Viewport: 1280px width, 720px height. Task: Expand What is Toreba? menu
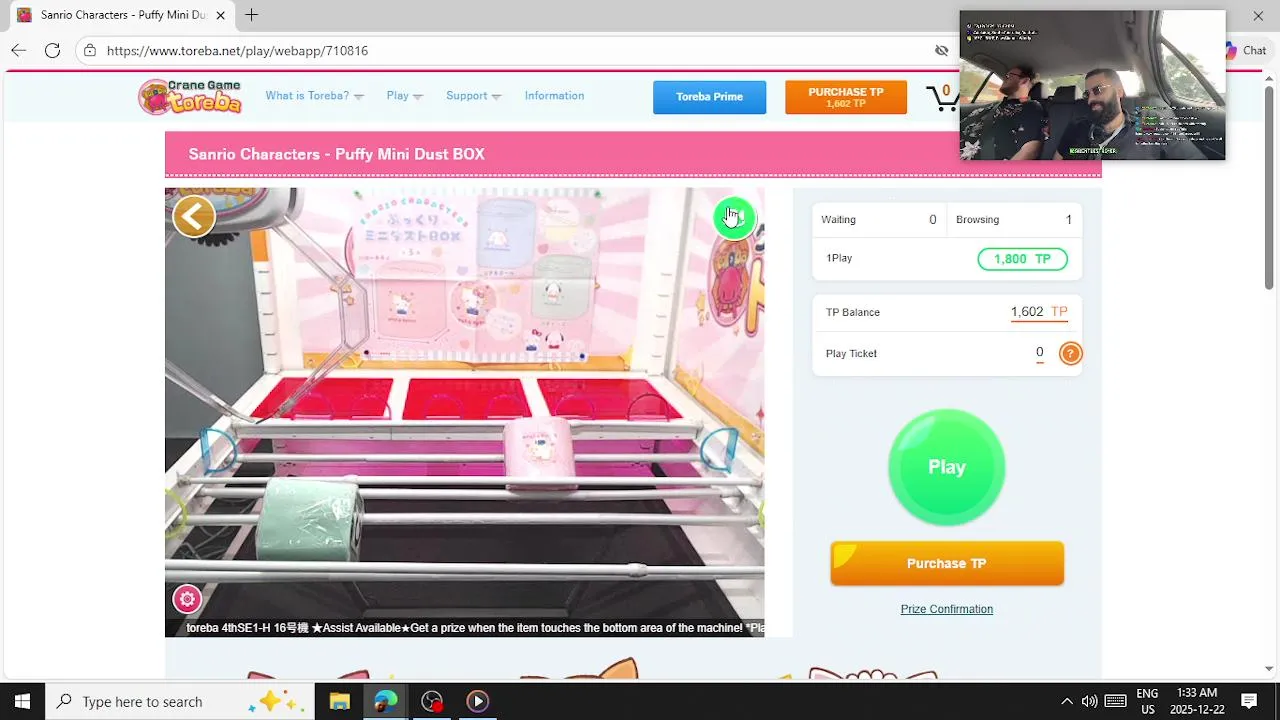point(314,96)
